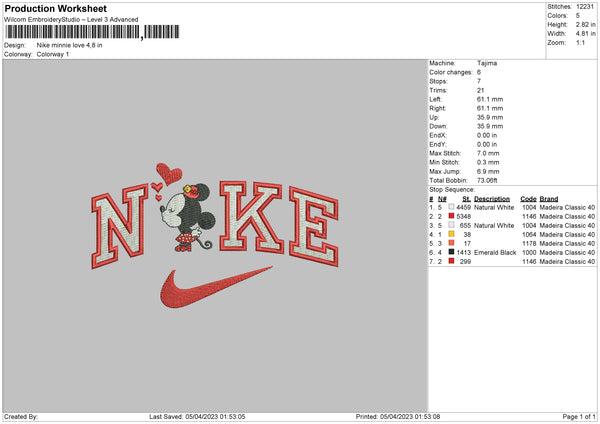600x424 pixels.
Task: Click the white swatch in stop row 3
Action: [452, 225]
